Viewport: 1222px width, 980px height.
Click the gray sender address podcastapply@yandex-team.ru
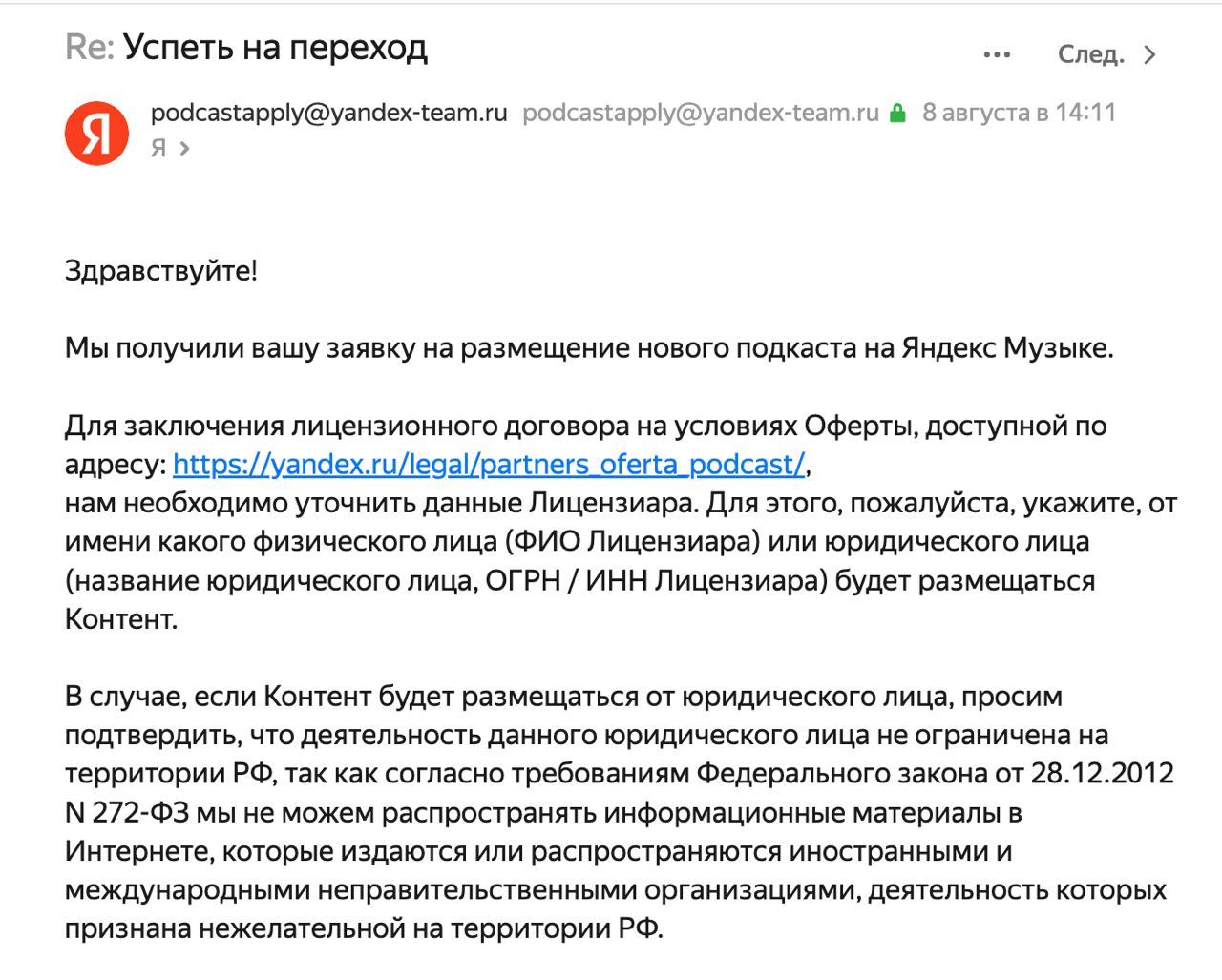point(701,113)
